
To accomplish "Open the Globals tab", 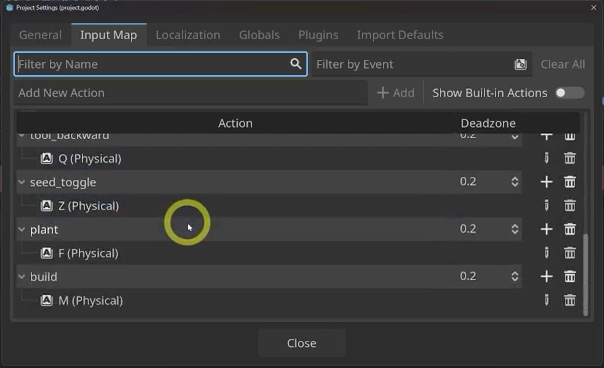I will pos(259,35).
